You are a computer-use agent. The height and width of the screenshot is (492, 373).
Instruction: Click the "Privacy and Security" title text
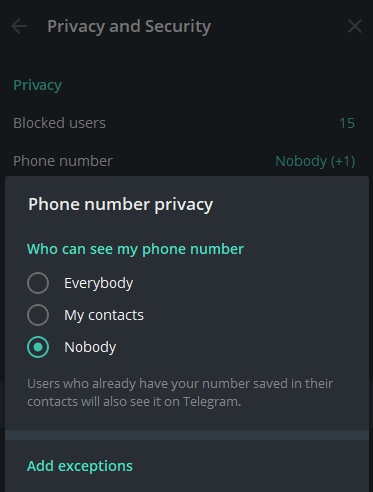tap(129, 27)
